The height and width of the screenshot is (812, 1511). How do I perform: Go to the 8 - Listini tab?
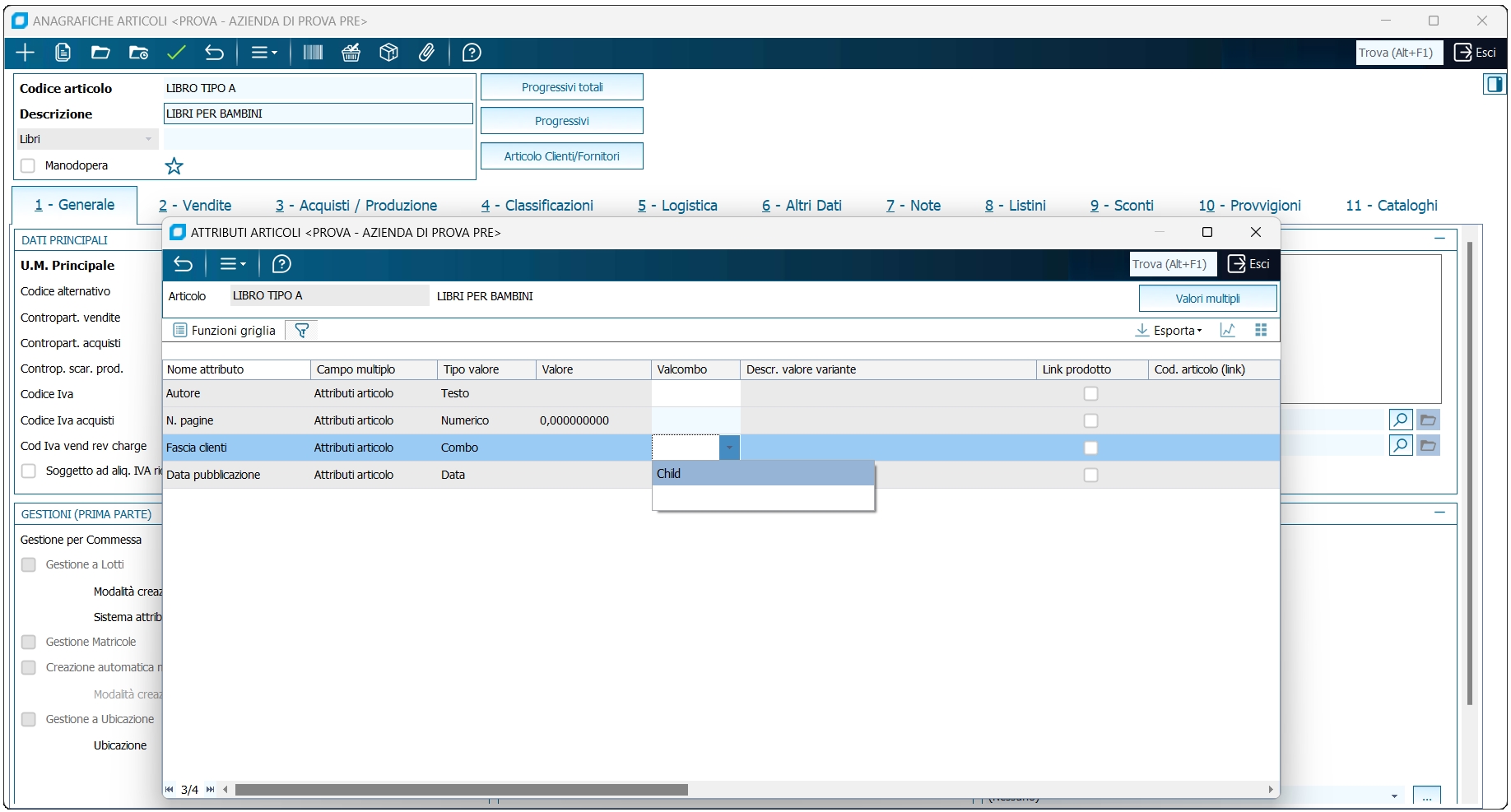pos(1016,206)
